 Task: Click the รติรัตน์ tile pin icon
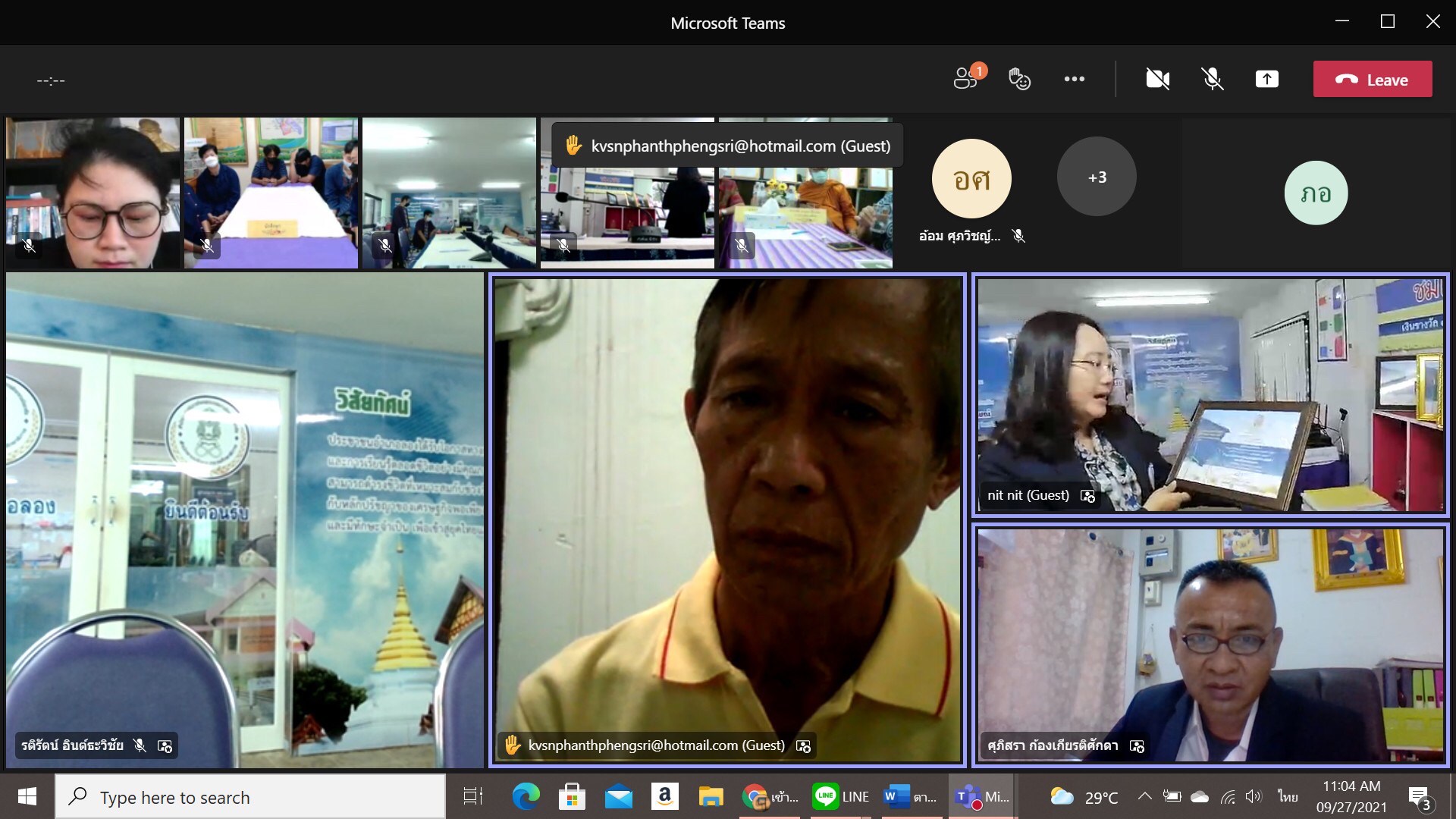(x=165, y=746)
